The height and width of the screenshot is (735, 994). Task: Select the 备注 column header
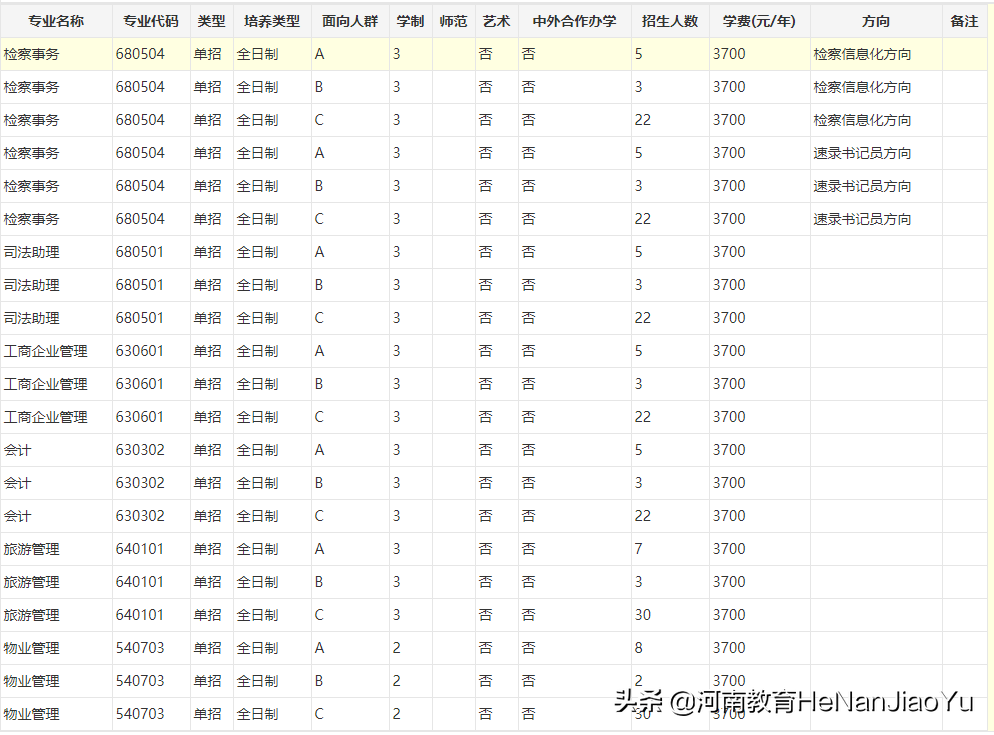964,22
